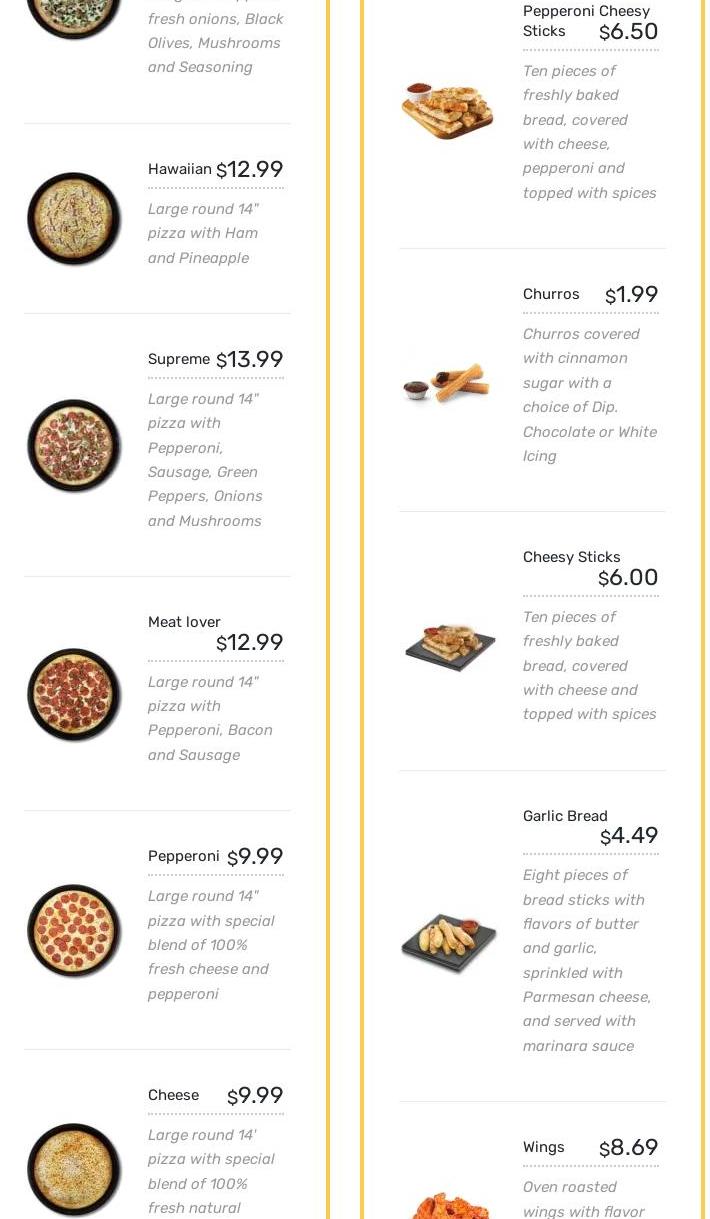
Task: Select the $1.99 Churros price
Action: 632,295
